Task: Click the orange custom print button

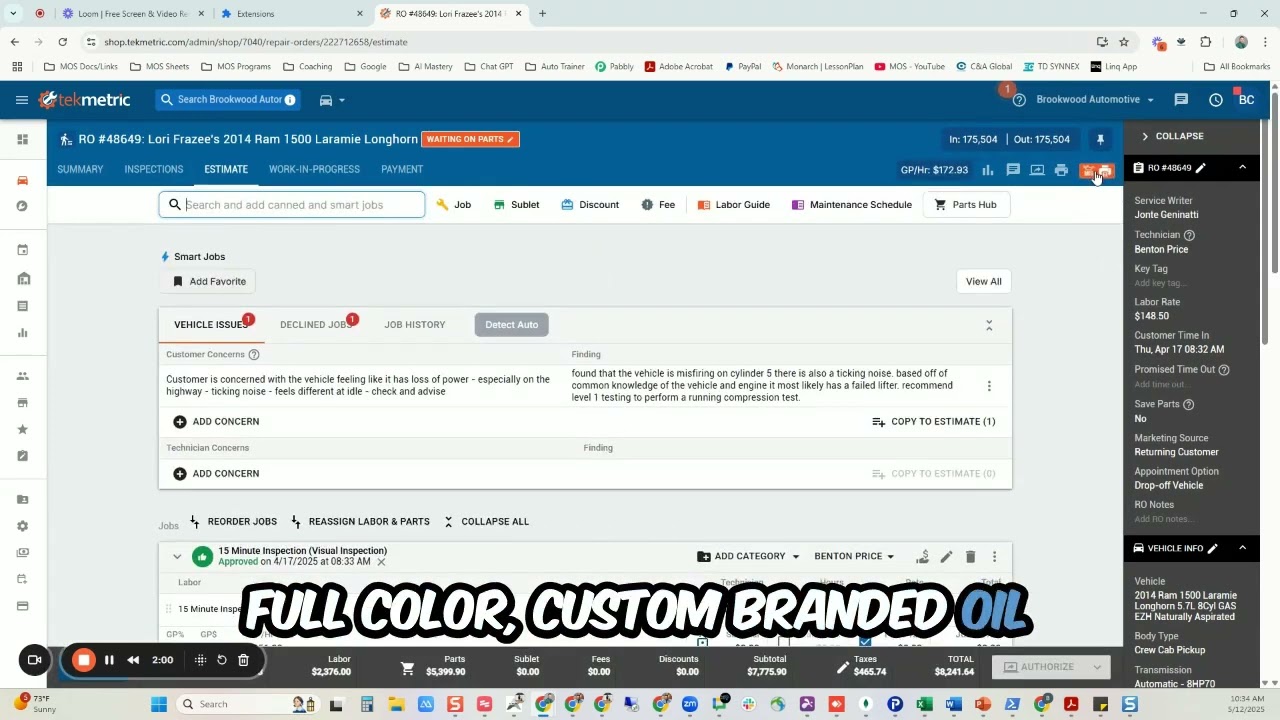Action: pos(1097,171)
